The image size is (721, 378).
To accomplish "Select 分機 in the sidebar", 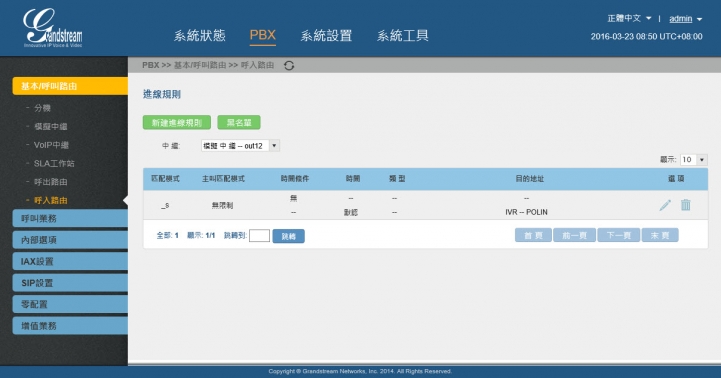I will [42, 108].
